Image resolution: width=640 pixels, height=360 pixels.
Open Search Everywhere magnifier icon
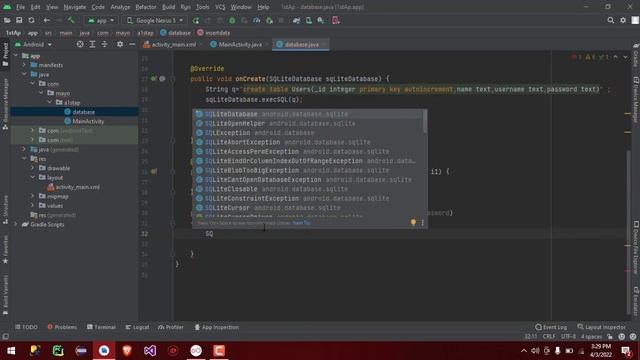point(611,20)
